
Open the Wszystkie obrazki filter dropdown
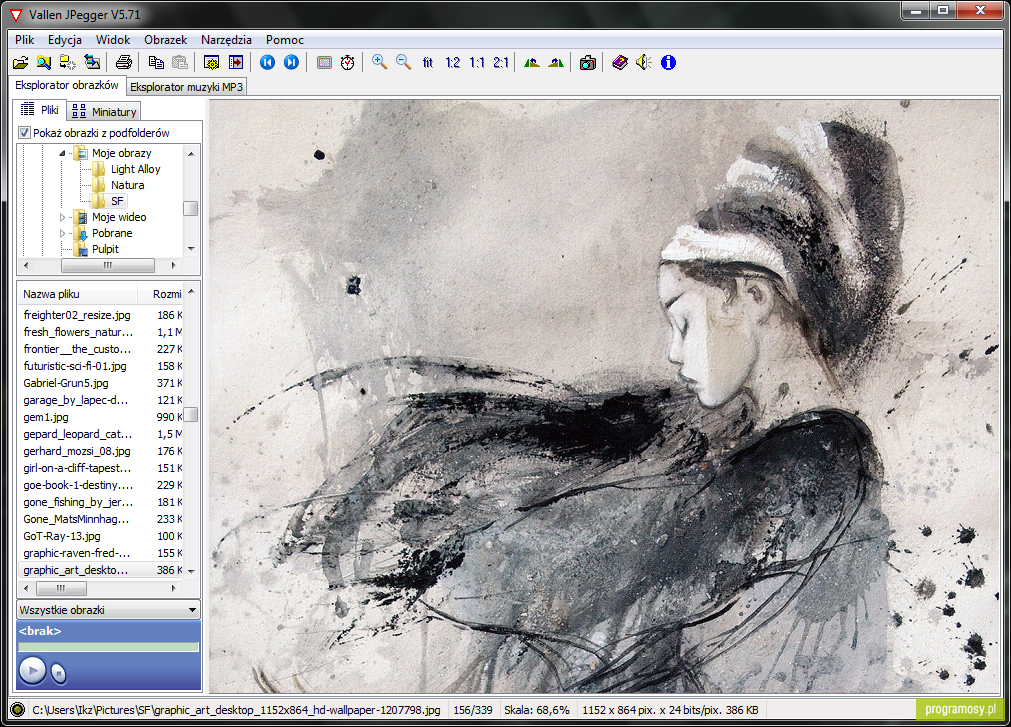pos(192,610)
